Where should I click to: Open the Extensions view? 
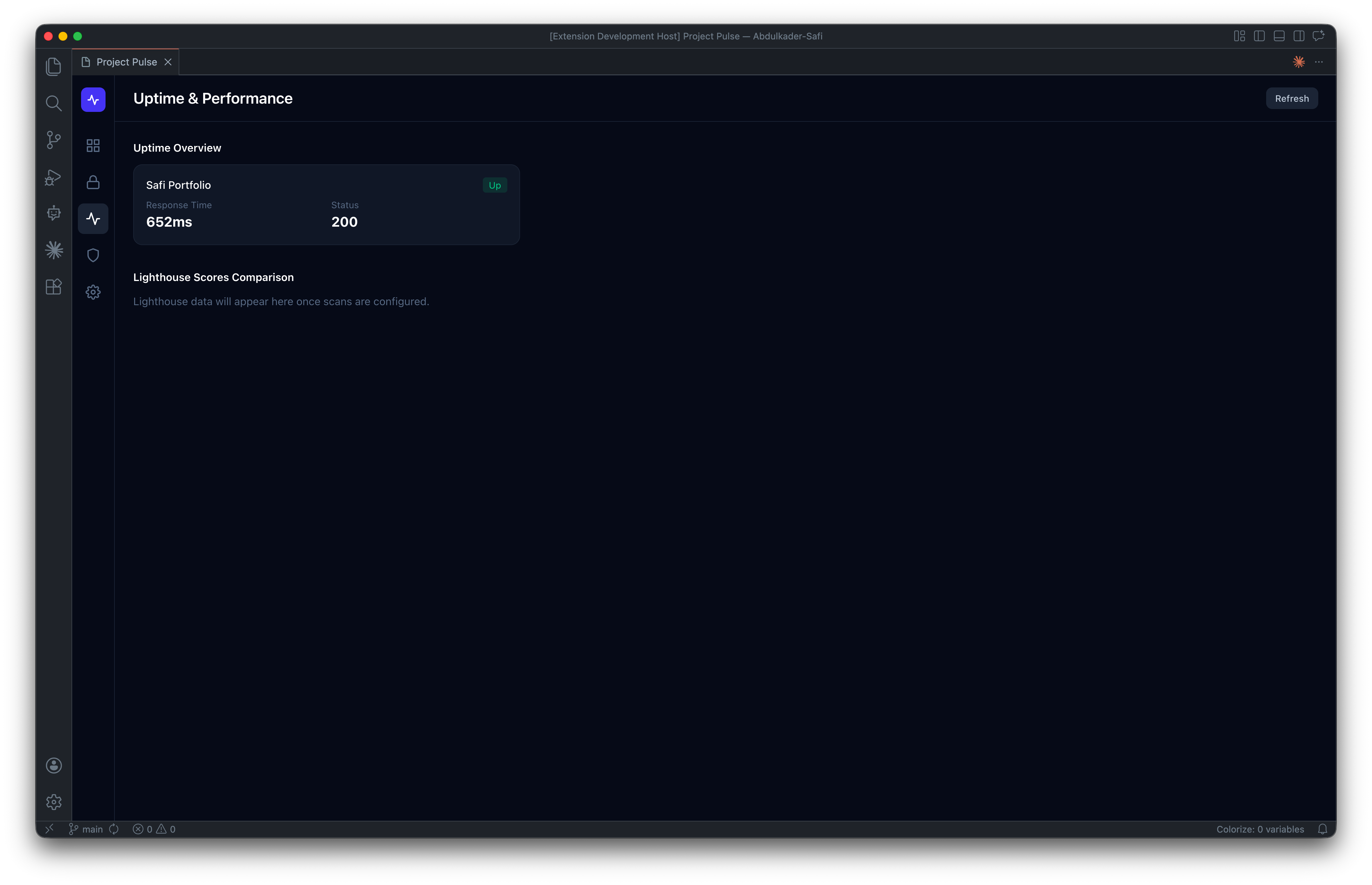[53, 287]
